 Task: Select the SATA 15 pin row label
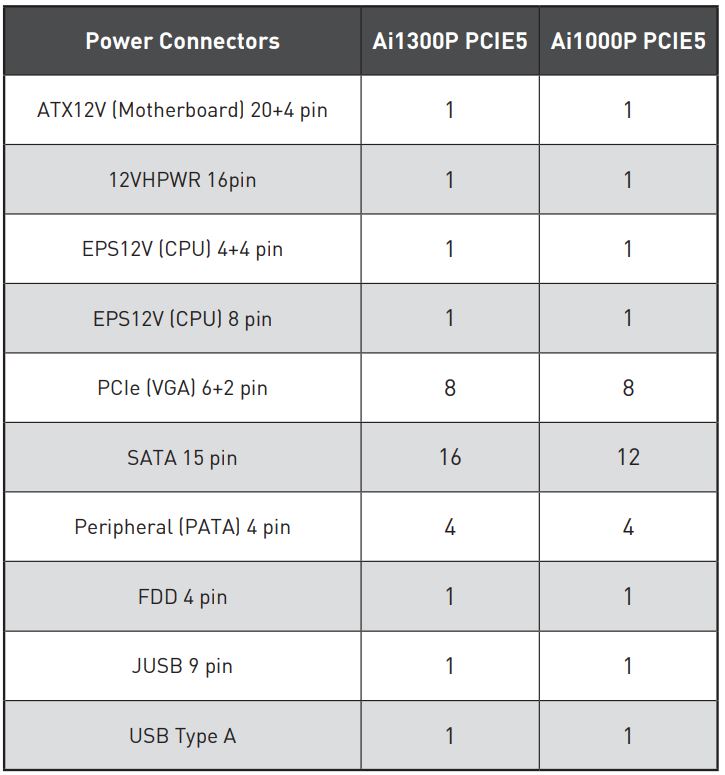pyautogui.click(x=182, y=457)
